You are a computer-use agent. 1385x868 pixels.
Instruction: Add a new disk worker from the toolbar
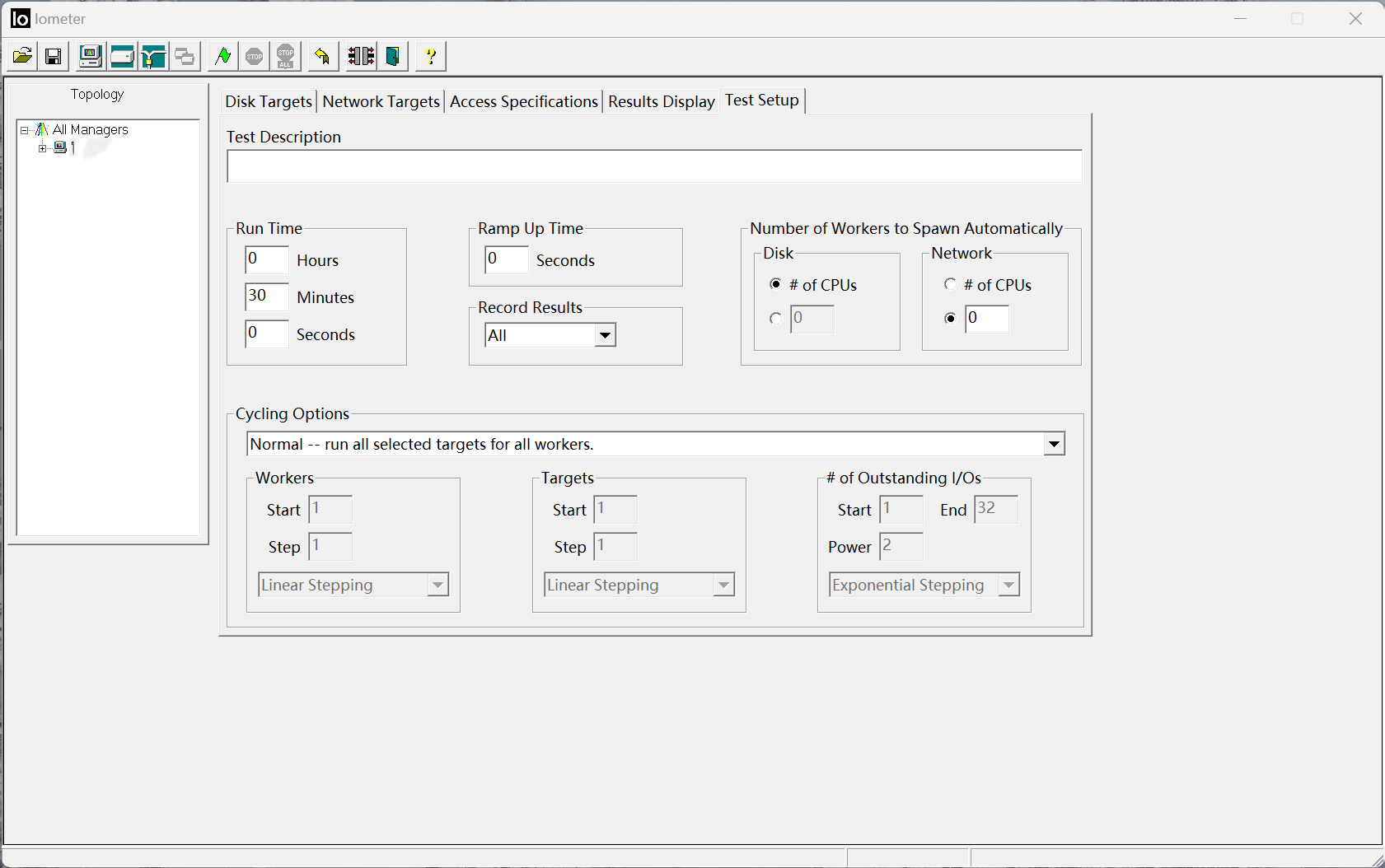122,56
